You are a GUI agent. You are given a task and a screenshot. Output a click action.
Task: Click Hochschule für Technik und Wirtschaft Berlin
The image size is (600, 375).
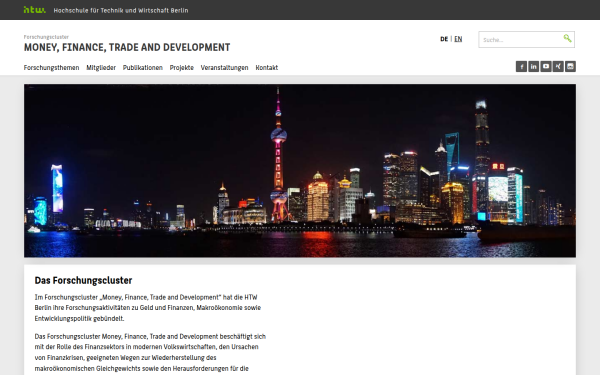[121, 10]
